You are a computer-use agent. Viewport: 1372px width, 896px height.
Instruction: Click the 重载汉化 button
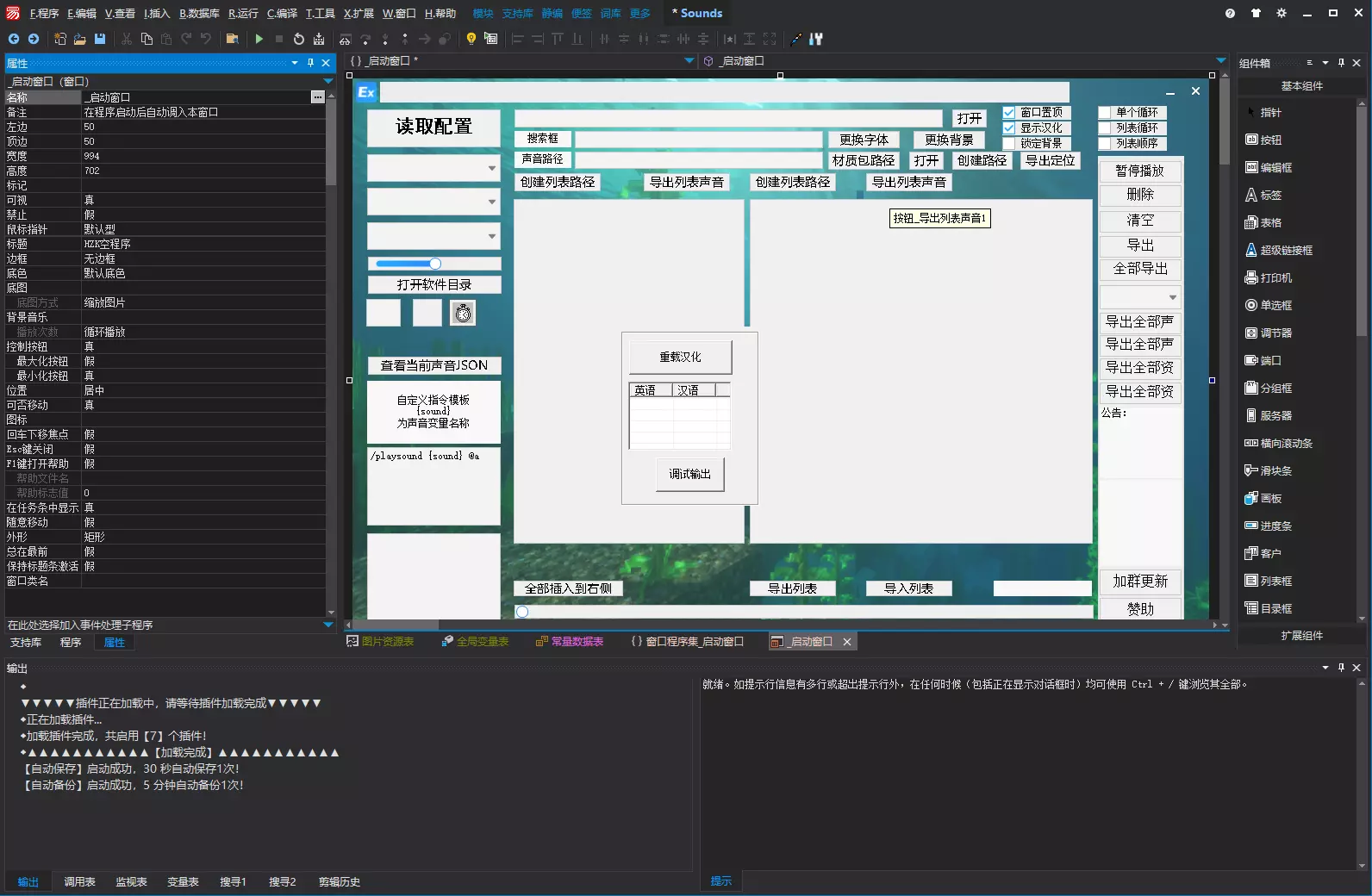(680, 357)
